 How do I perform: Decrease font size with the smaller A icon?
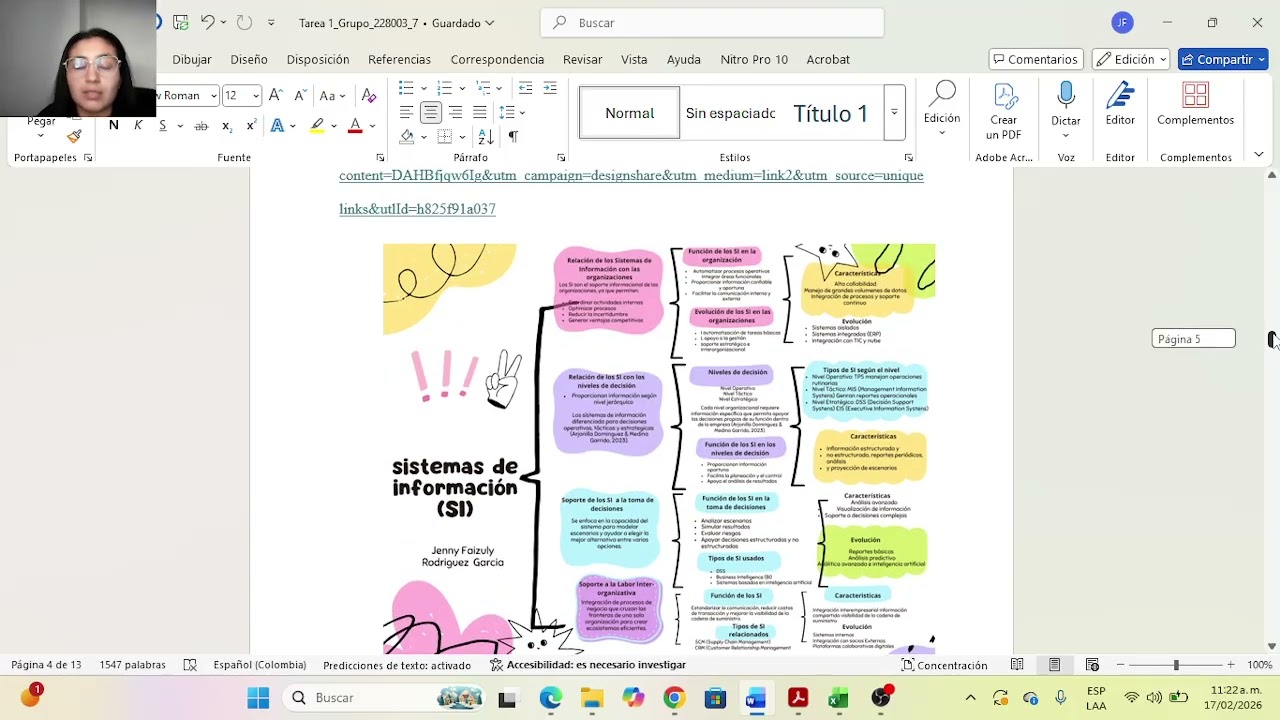pyautogui.click(x=300, y=95)
